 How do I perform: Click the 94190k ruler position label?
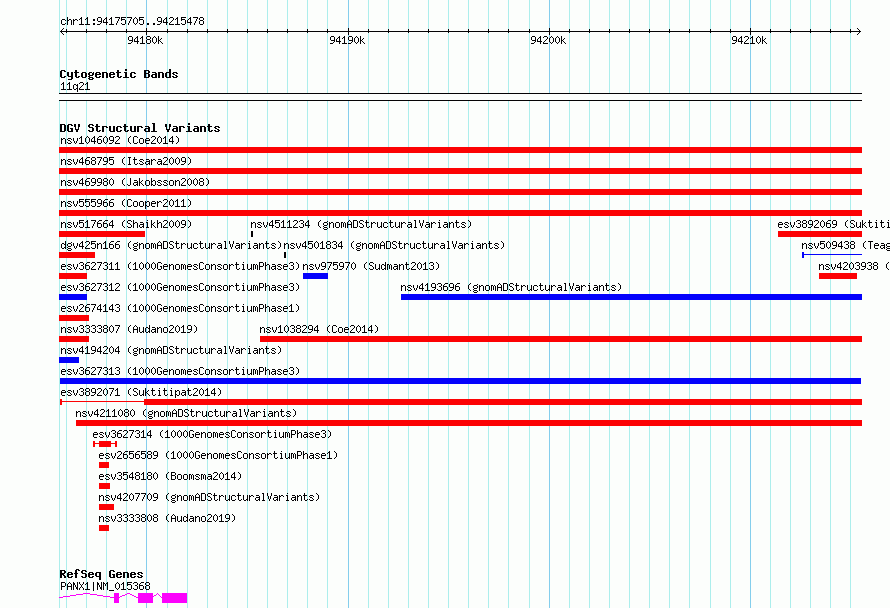tap(347, 40)
